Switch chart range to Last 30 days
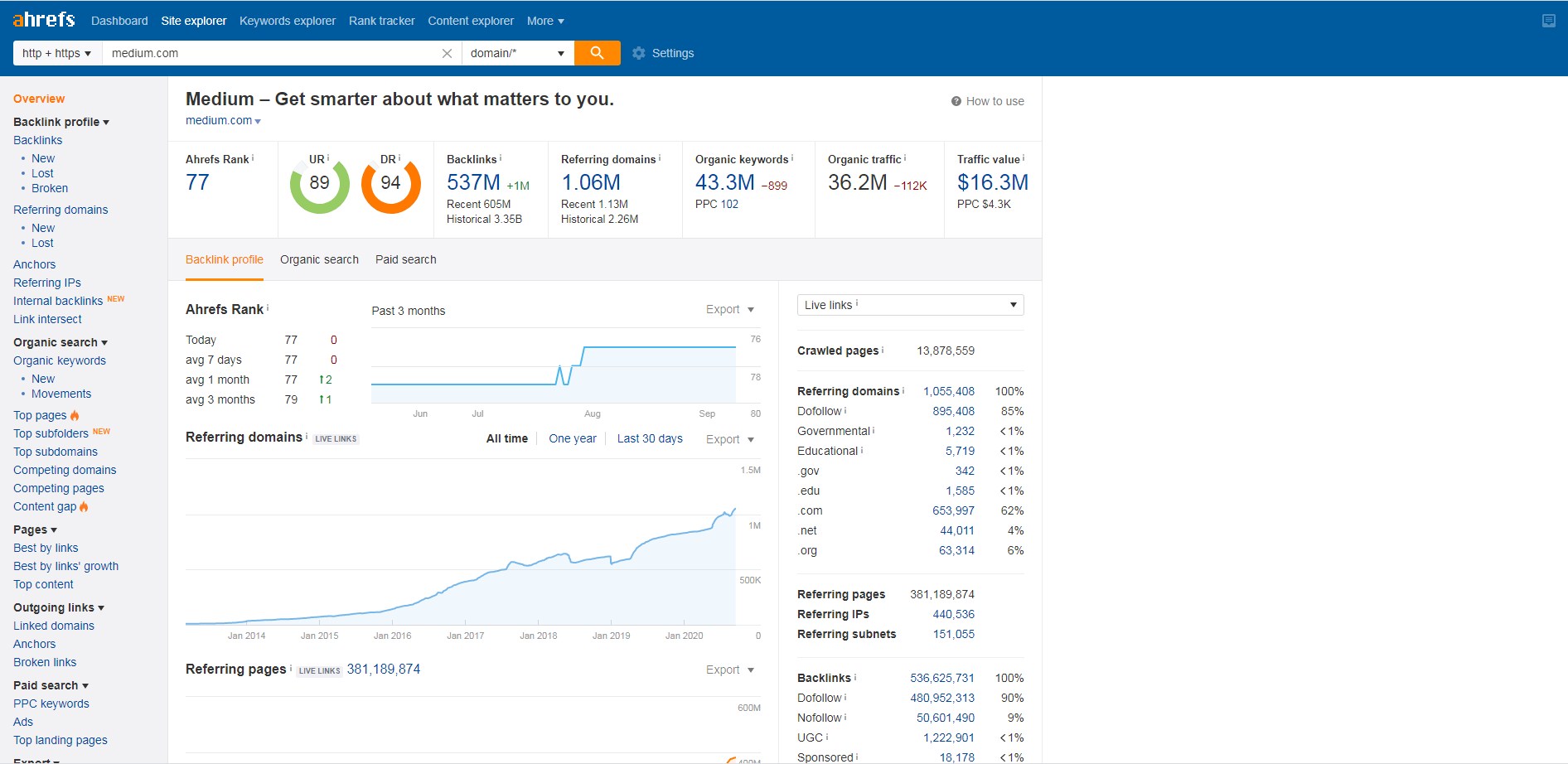 pyautogui.click(x=650, y=438)
